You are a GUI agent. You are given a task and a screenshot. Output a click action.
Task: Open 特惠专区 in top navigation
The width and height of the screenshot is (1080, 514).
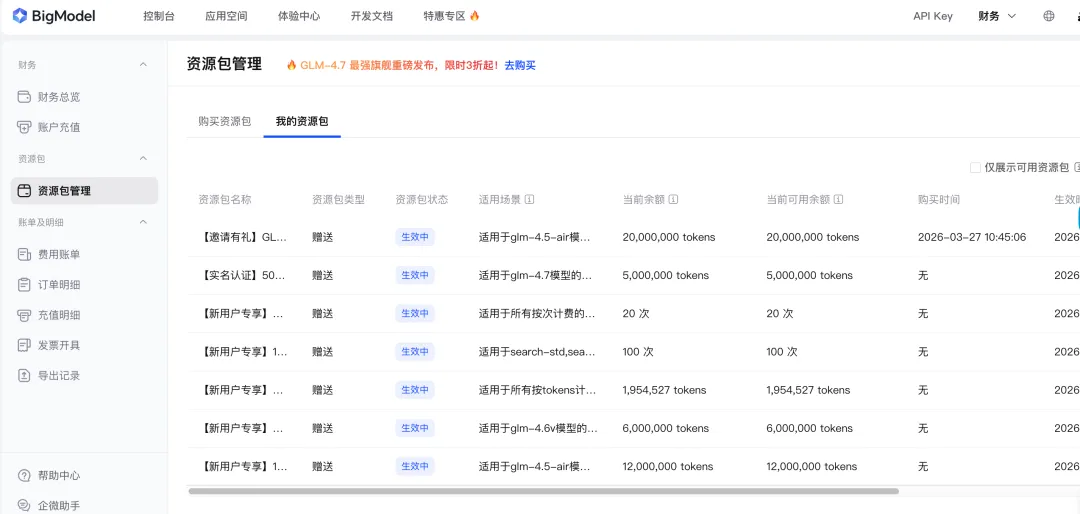(x=444, y=16)
